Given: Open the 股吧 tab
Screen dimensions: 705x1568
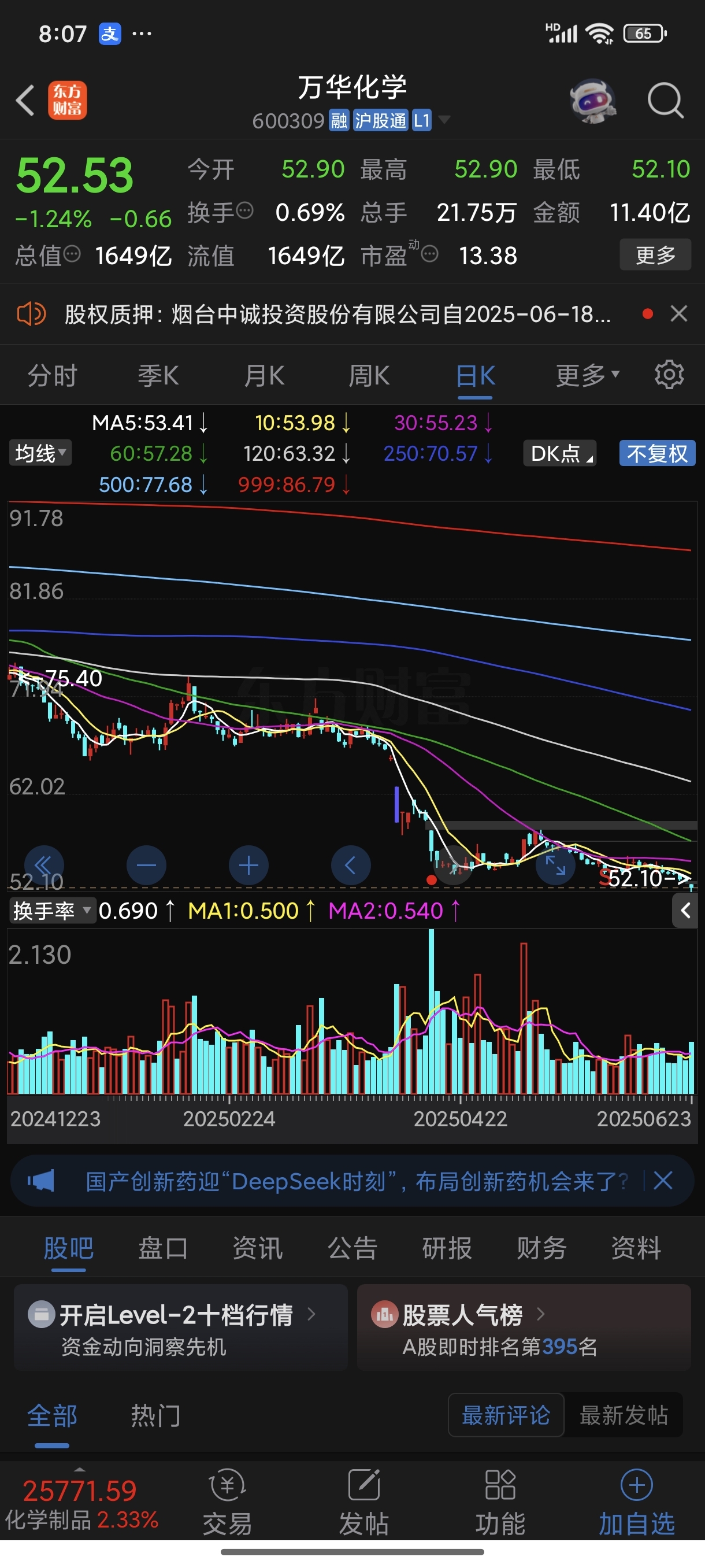Looking at the screenshot, I should [x=68, y=1248].
